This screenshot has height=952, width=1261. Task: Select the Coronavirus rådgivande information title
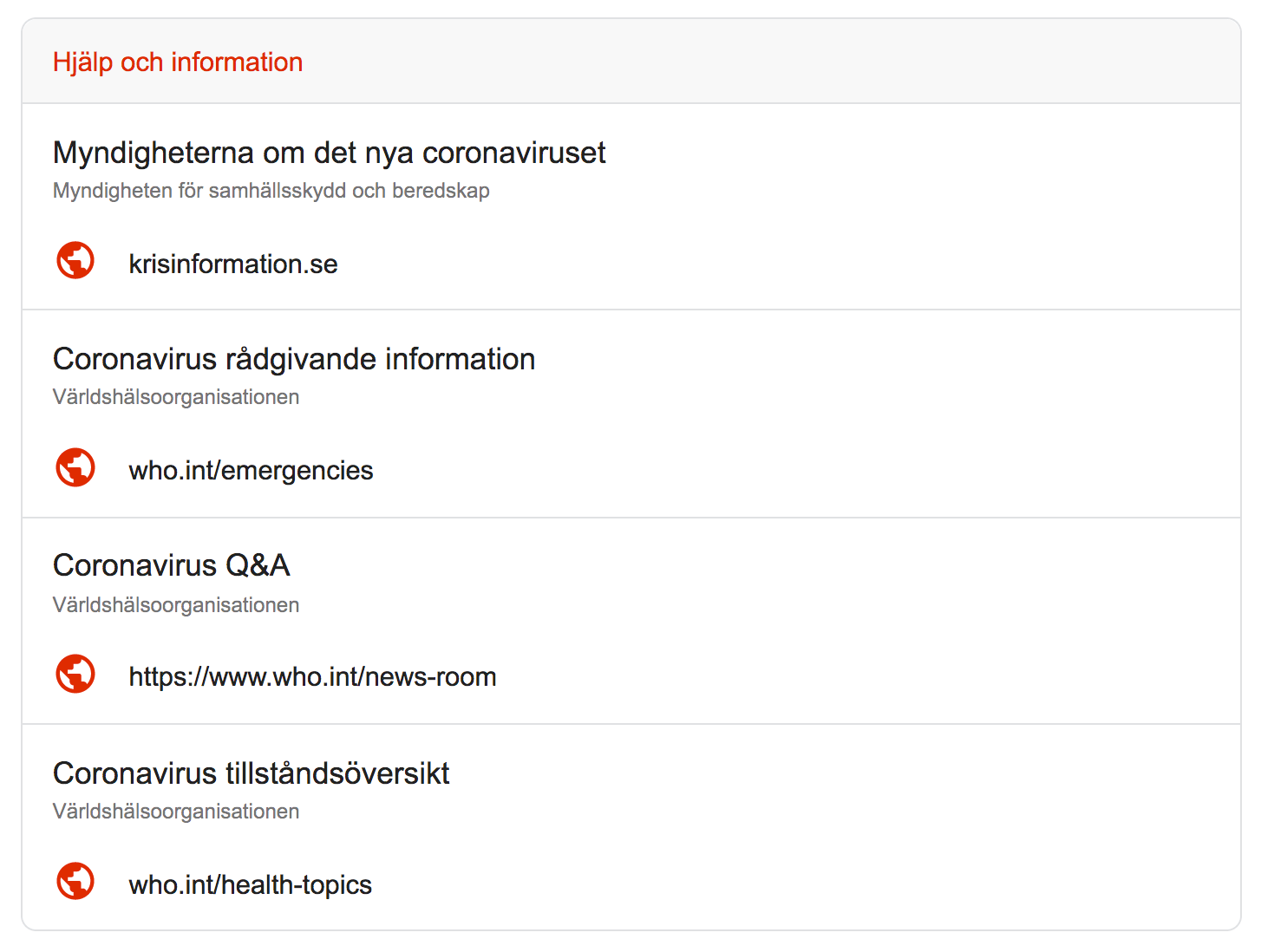pyautogui.click(x=294, y=358)
